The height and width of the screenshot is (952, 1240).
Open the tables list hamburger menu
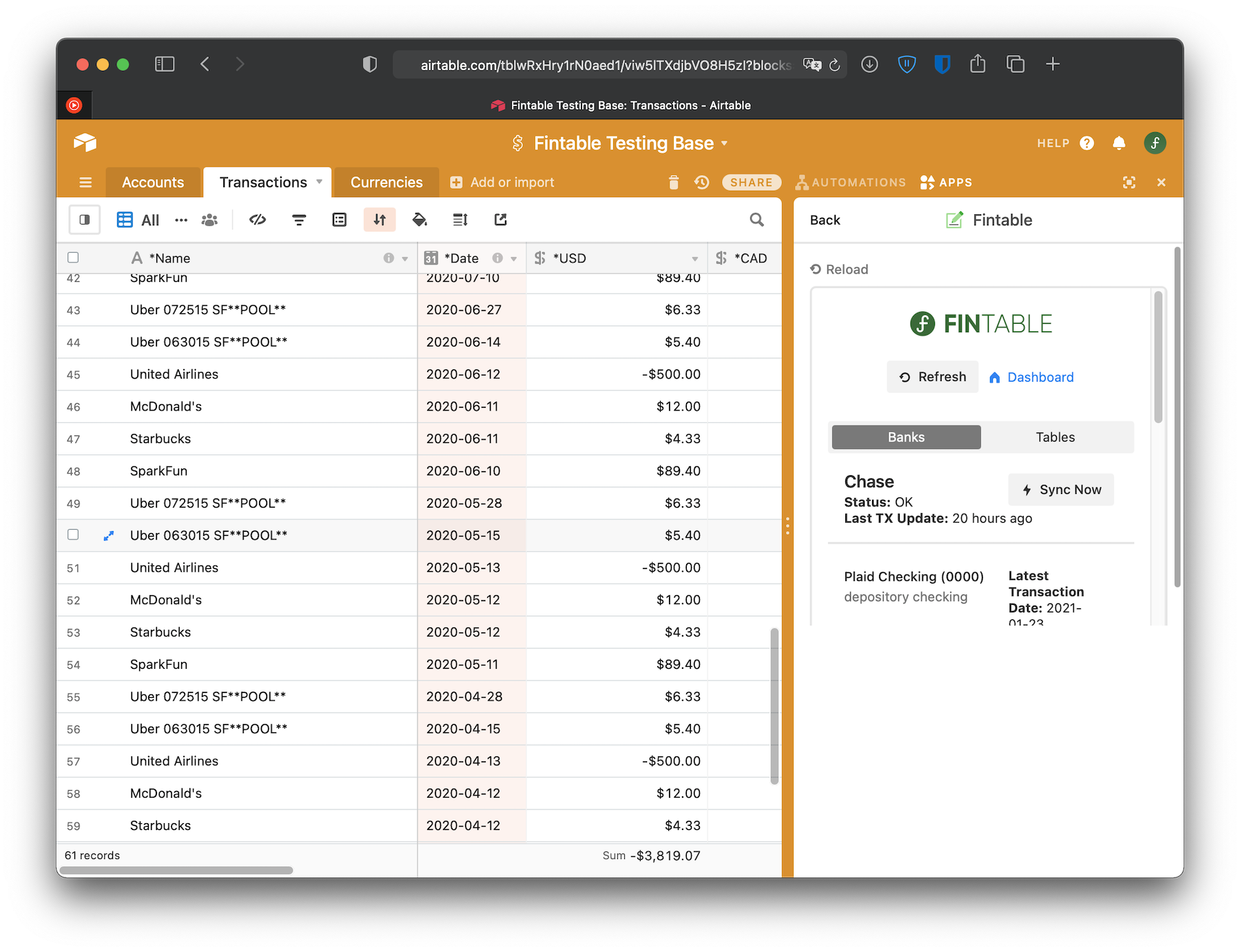pos(85,183)
